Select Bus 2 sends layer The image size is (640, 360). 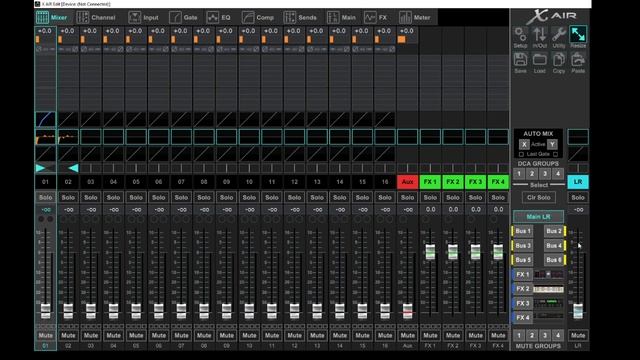point(554,231)
